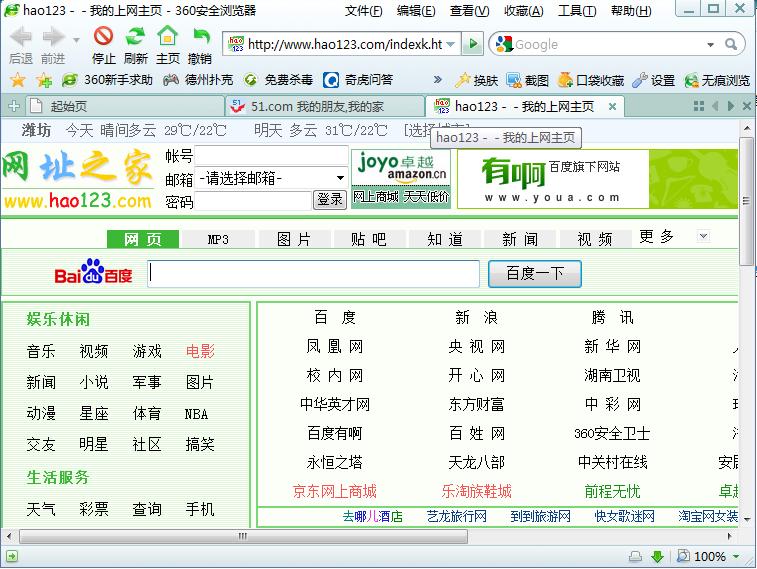Viewport: 757px width, 569px height.
Task: Click the joyo amazon.cn banner
Action: (401, 179)
